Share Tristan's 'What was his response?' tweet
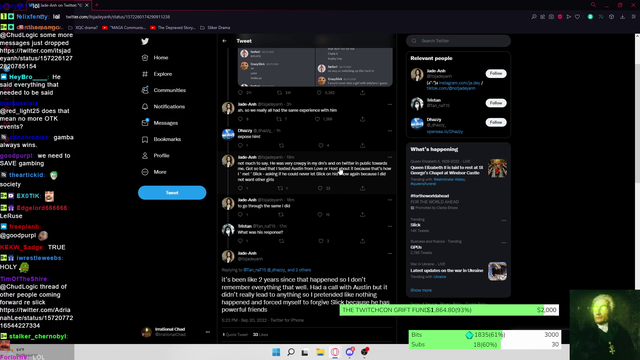 362,241
